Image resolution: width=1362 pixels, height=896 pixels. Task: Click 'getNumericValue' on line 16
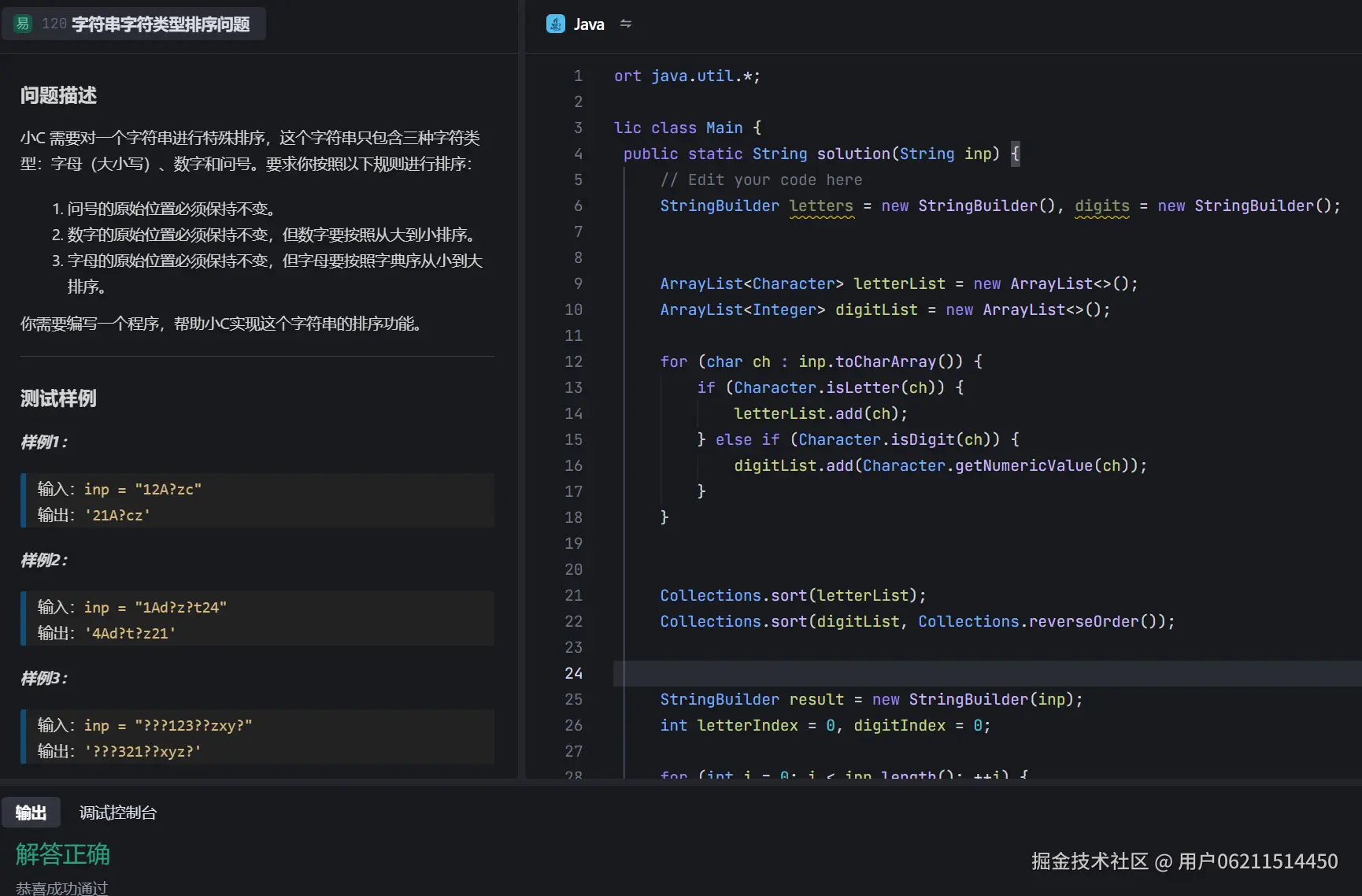pyautogui.click(x=1023, y=466)
